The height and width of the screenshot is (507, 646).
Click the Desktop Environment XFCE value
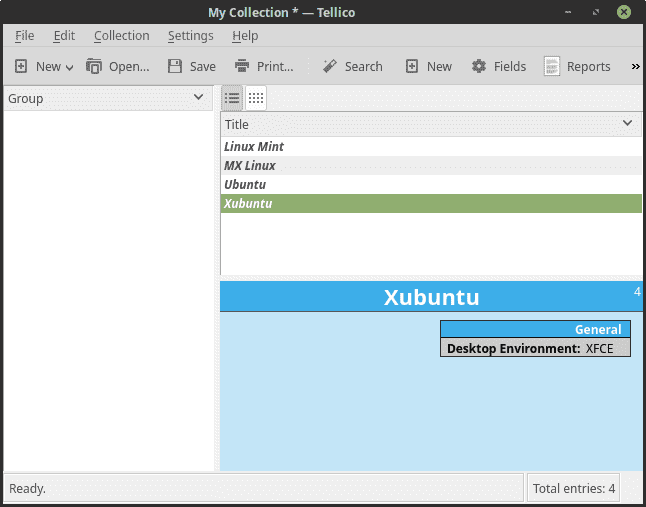point(599,349)
